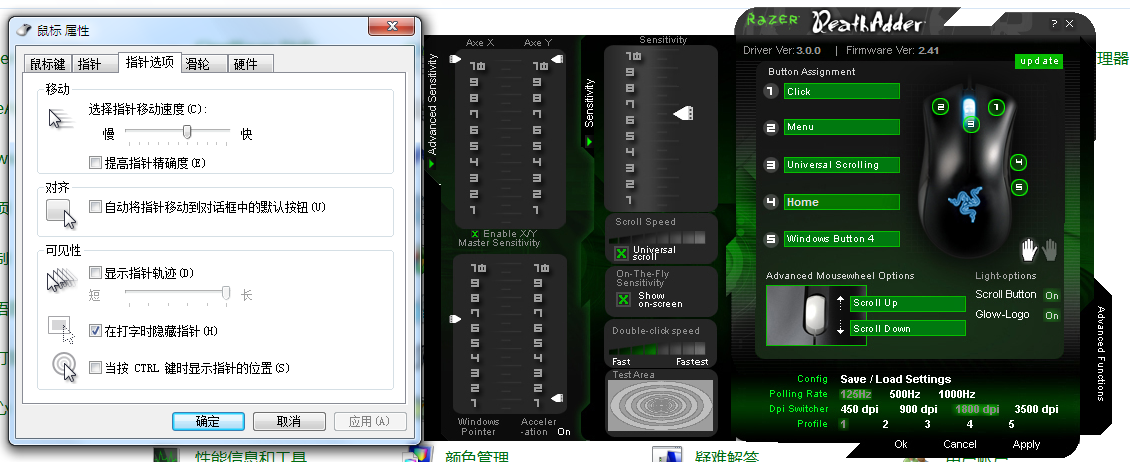Screen dimensions: 1130x462
Task: Click scroll wheel marker 3 on the mouse image
Action: [x=971, y=124]
